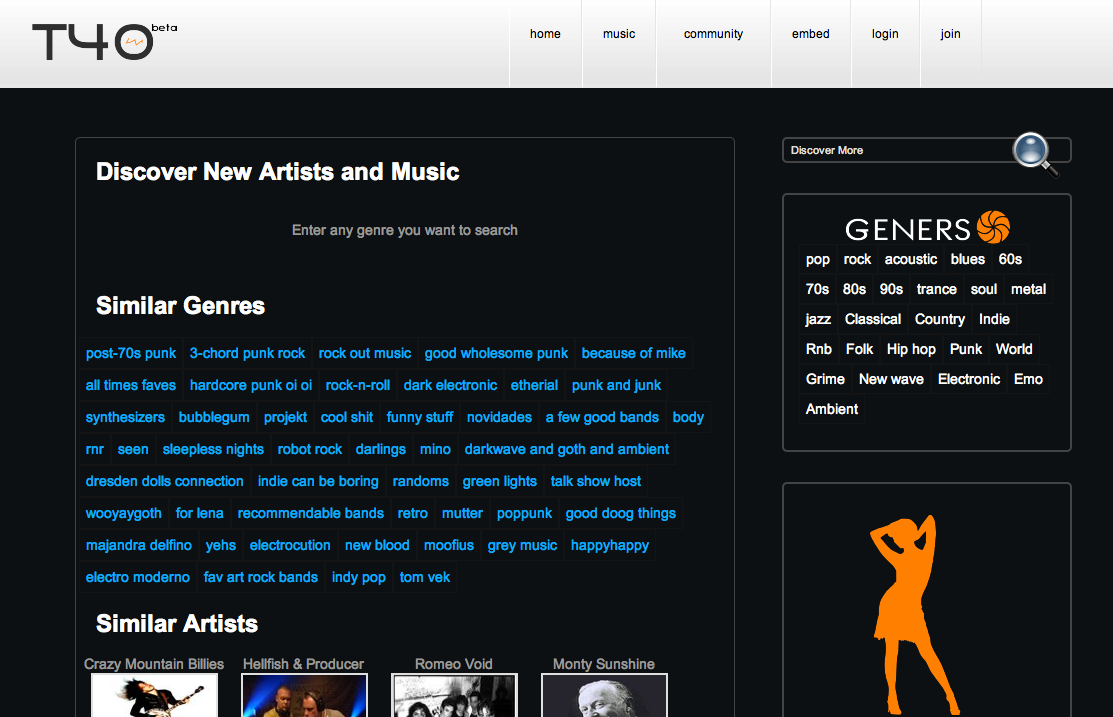The image size is (1113, 717).
Task: Click in the Discover More search field
Action: pos(899,150)
